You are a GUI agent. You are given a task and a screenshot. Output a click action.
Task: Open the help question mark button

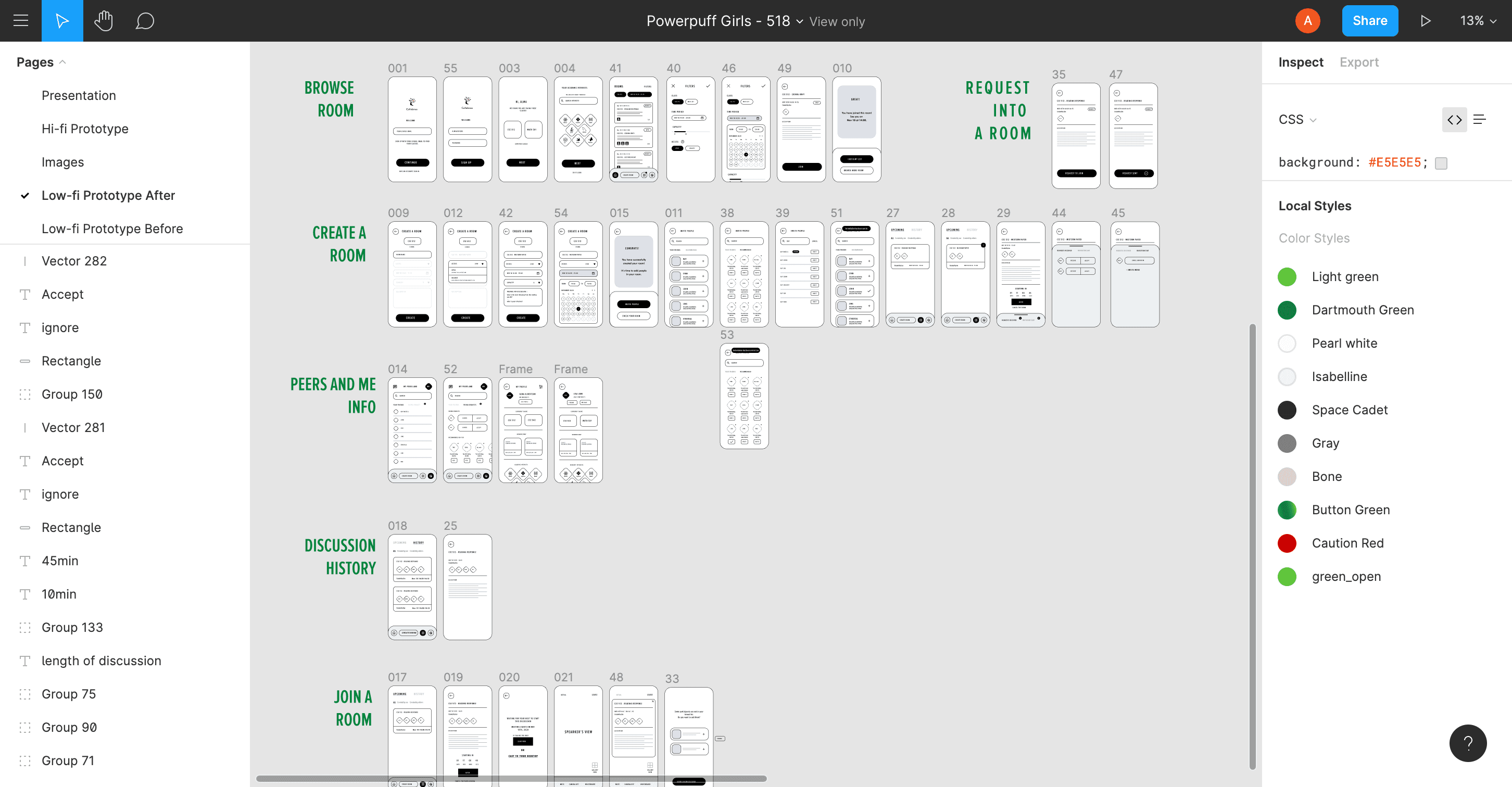[x=1467, y=743]
